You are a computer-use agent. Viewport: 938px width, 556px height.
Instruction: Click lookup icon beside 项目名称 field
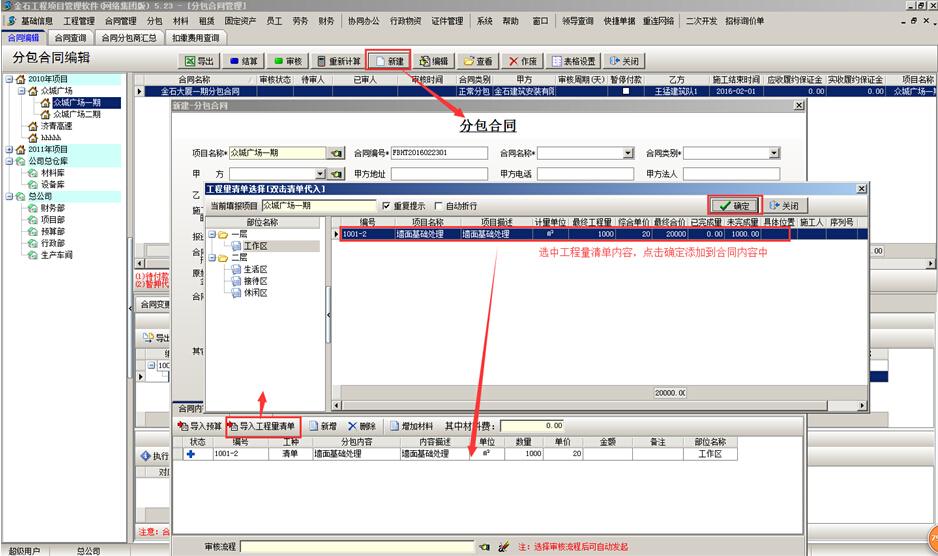point(337,153)
